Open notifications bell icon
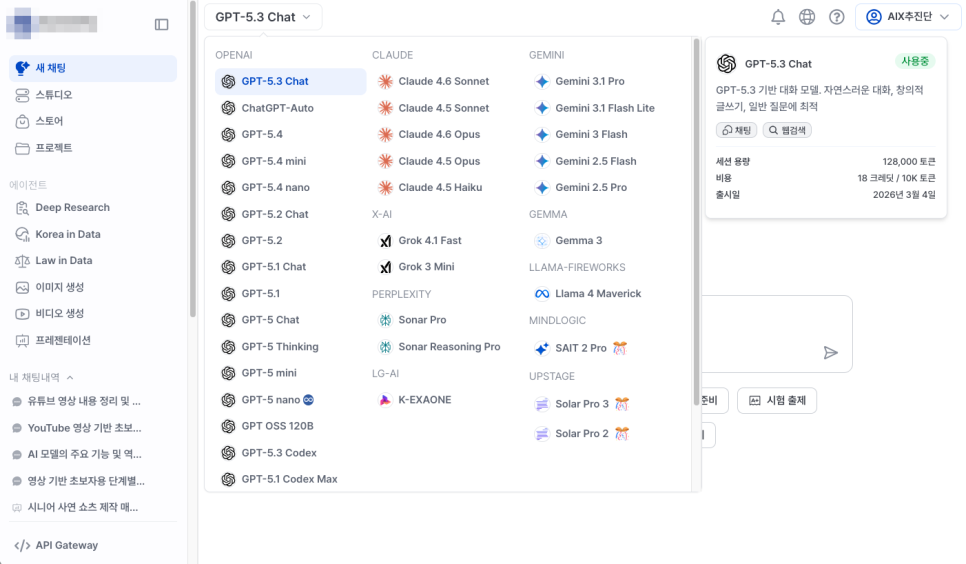966x564 pixels. click(778, 17)
